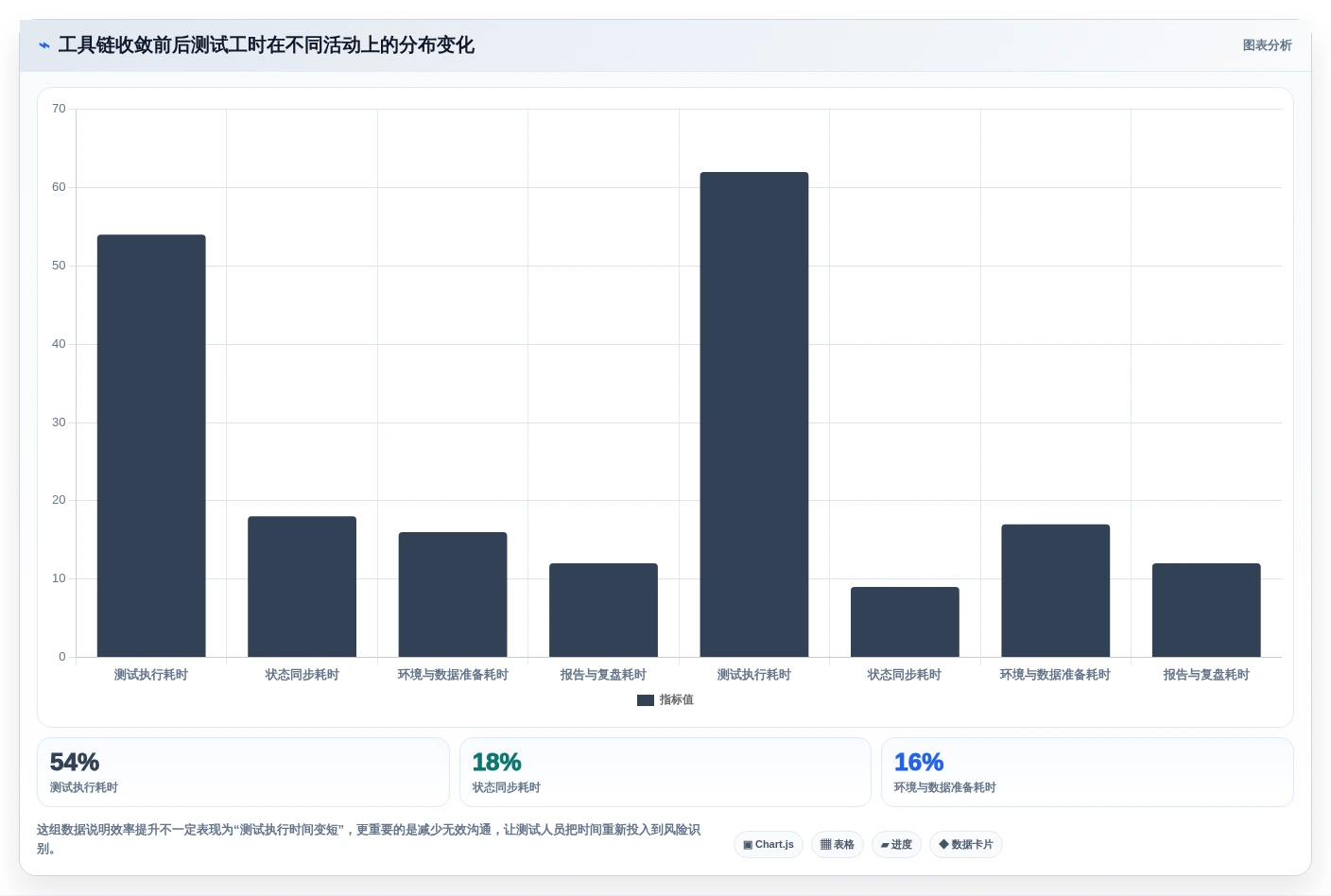Select the Chart.js tag
The width and height of the screenshot is (1331, 896).
(769, 845)
